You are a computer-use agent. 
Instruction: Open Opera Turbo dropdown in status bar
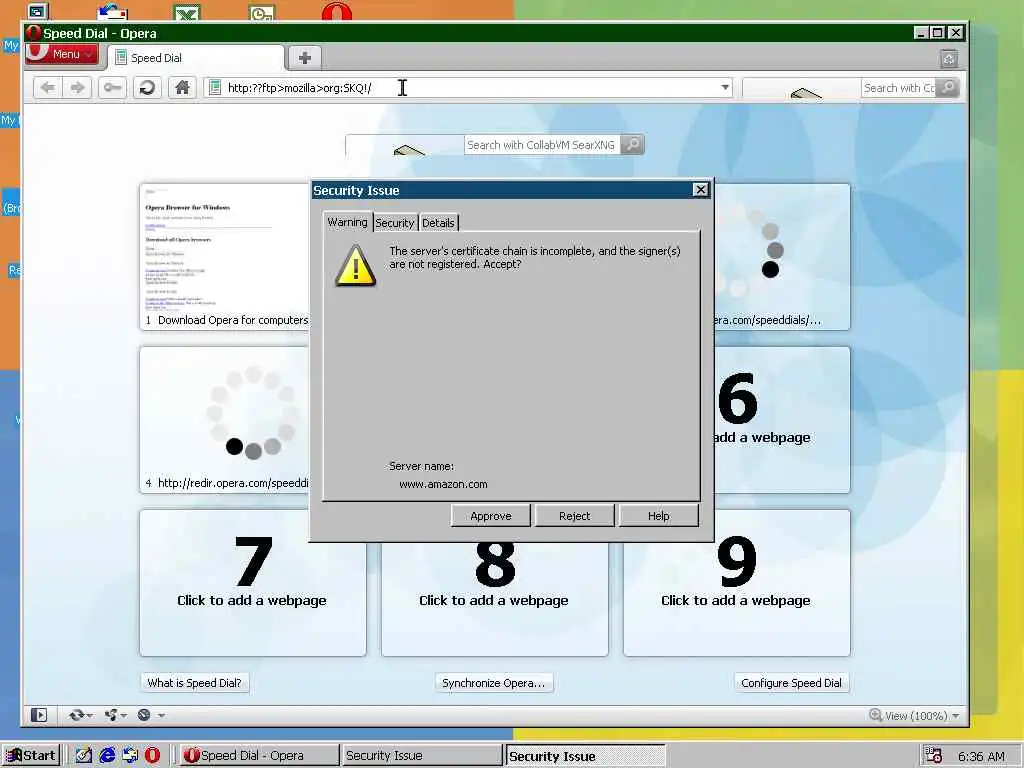pyautogui.click(x=150, y=715)
